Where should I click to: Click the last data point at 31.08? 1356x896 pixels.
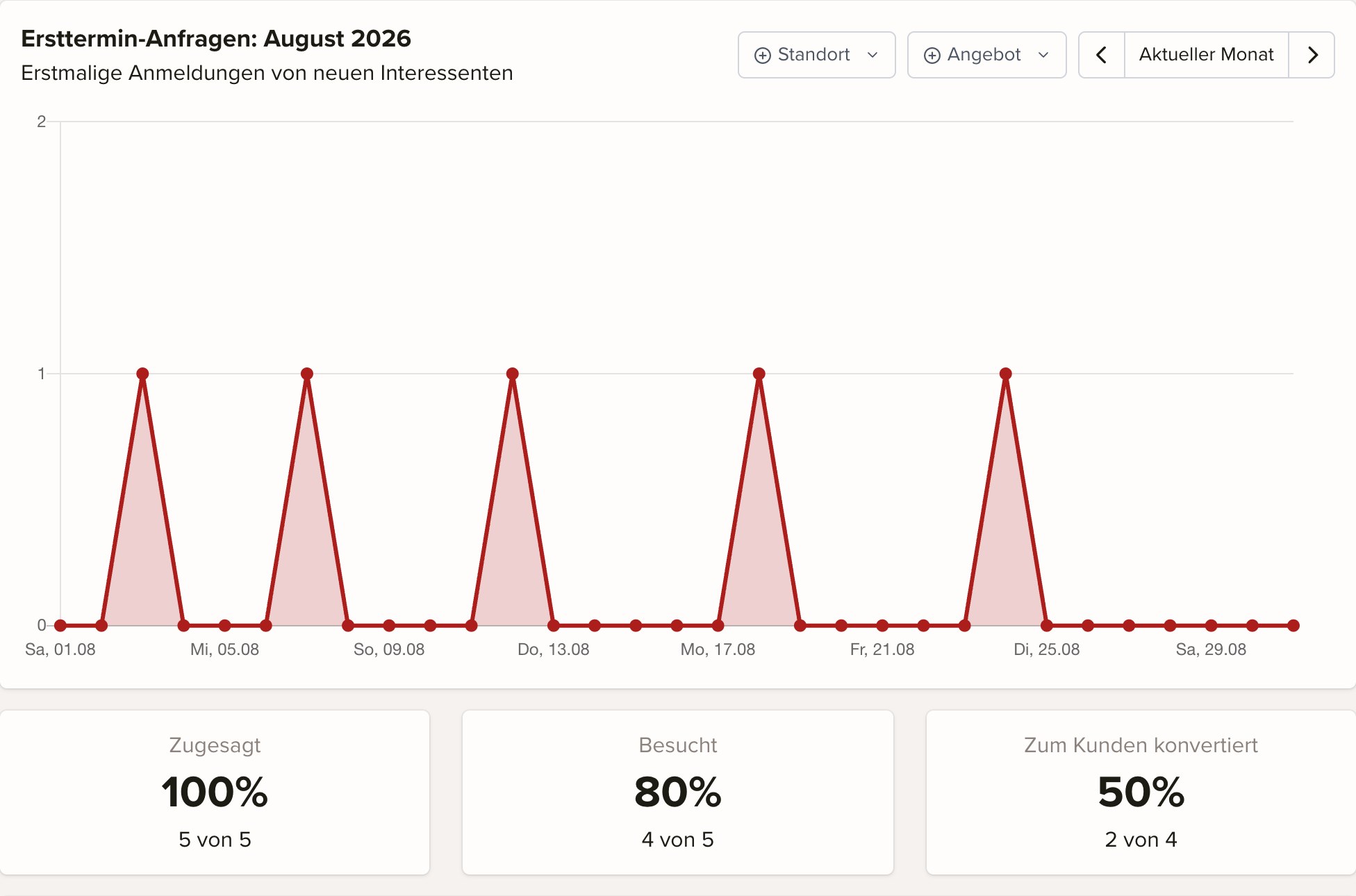tap(1293, 626)
